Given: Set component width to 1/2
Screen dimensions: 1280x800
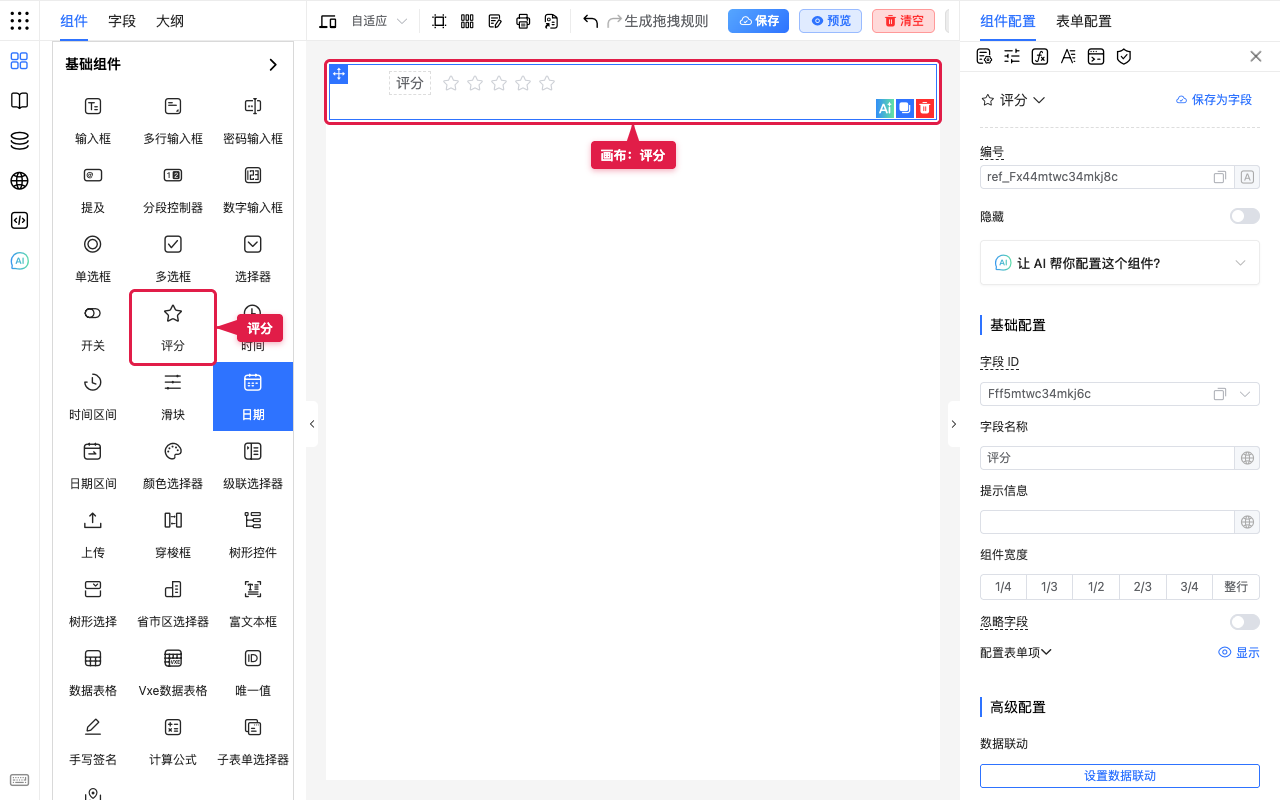Looking at the screenshot, I should [x=1096, y=587].
